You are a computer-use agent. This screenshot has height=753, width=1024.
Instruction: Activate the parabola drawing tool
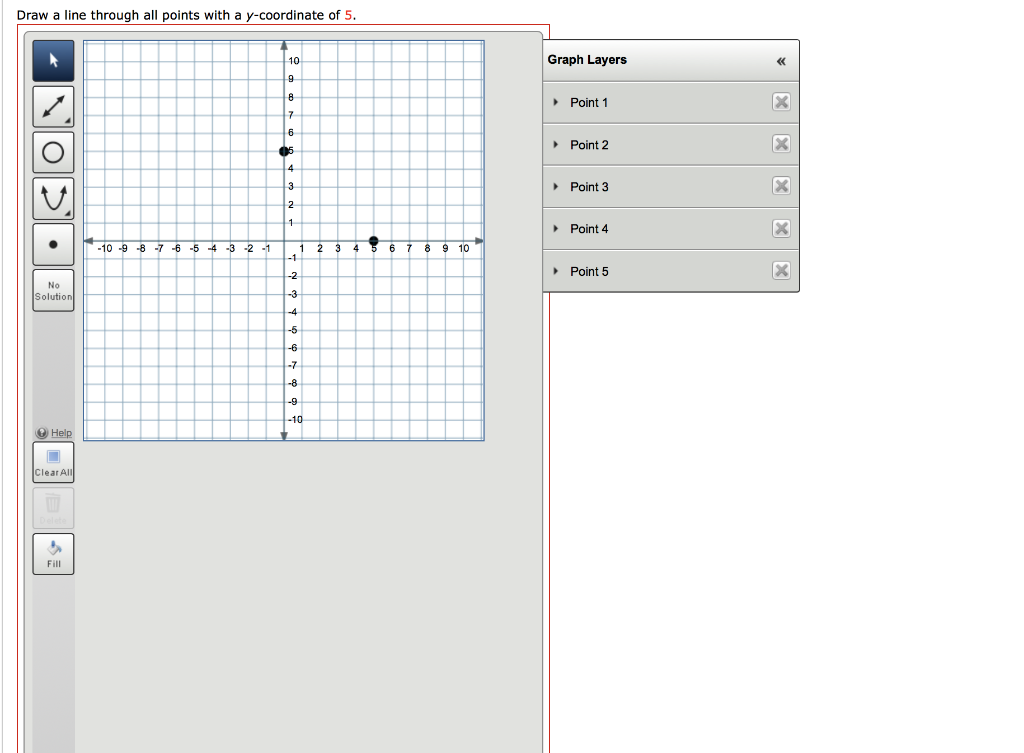pos(53,198)
